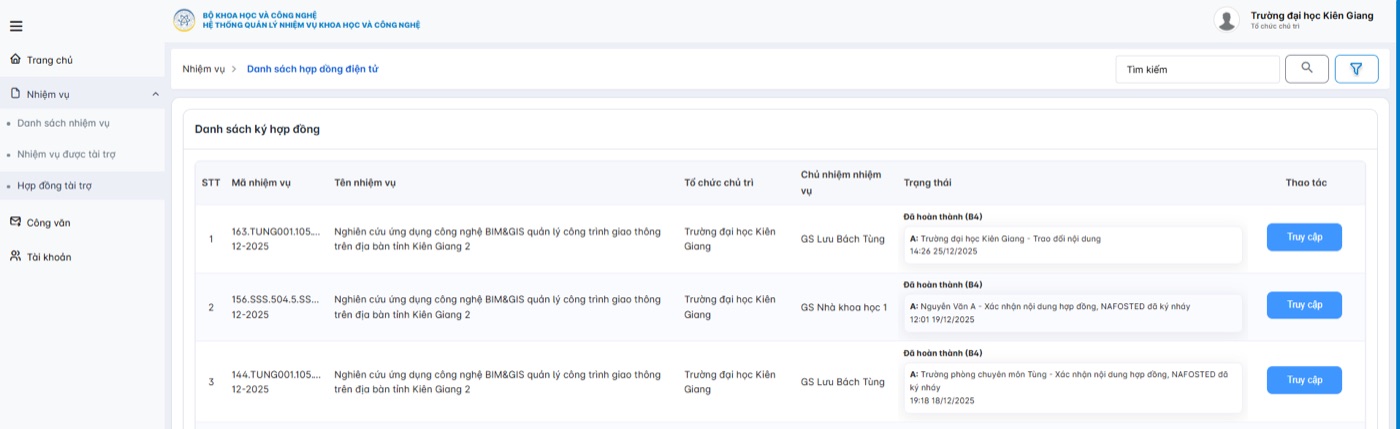
Task: Focus the Tìm kiếm search field
Action: point(1197,69)
